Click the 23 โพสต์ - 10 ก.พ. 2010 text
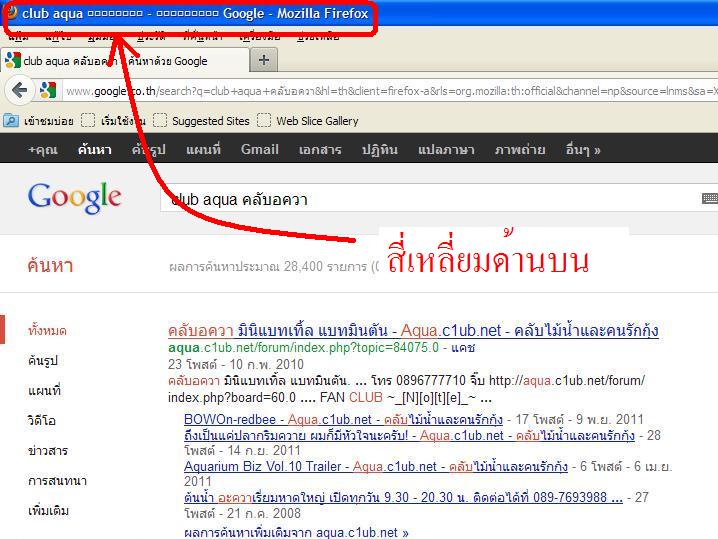The image size is (718, 539). point(236,364)
